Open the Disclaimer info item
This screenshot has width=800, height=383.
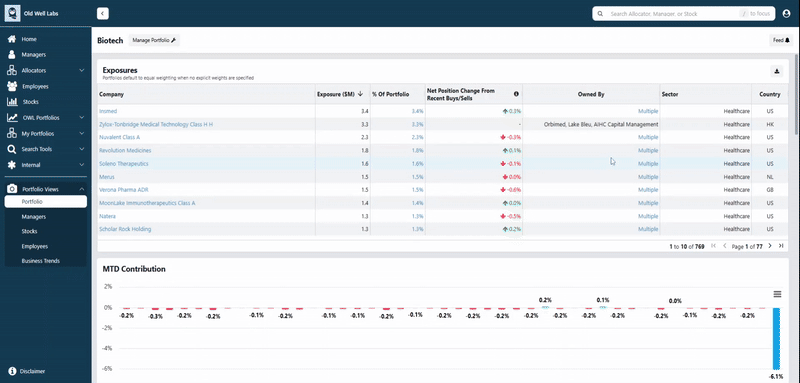click(27, 371)
